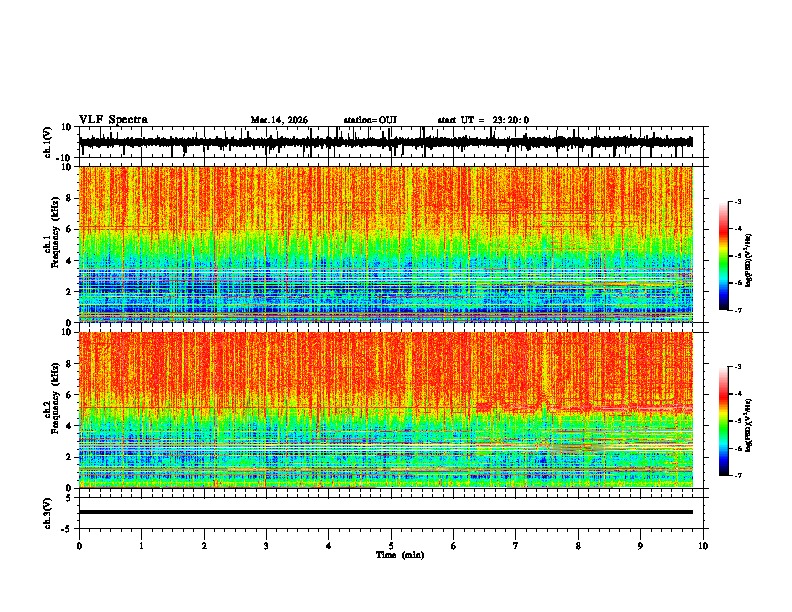The width and height of the screenshot is (792, 612).
Task: Click the '-7' value on ch.1 colorbar
Action: click(737, 310)
